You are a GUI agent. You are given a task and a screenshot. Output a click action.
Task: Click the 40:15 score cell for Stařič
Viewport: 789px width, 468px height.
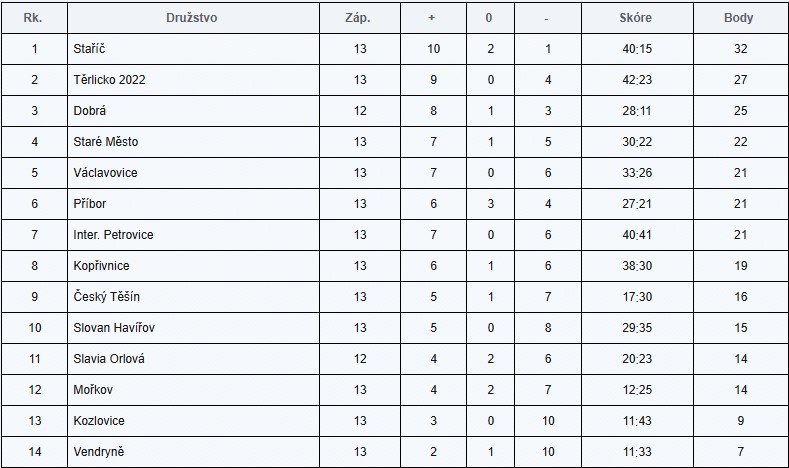pos(637,49)
